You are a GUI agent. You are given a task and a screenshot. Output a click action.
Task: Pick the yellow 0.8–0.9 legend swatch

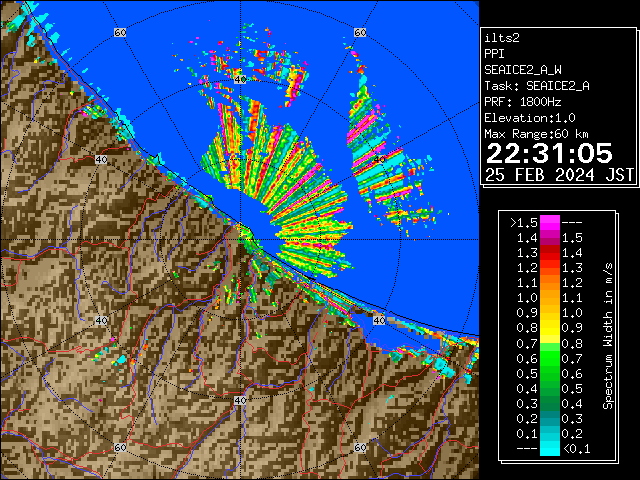pos(550,328)
